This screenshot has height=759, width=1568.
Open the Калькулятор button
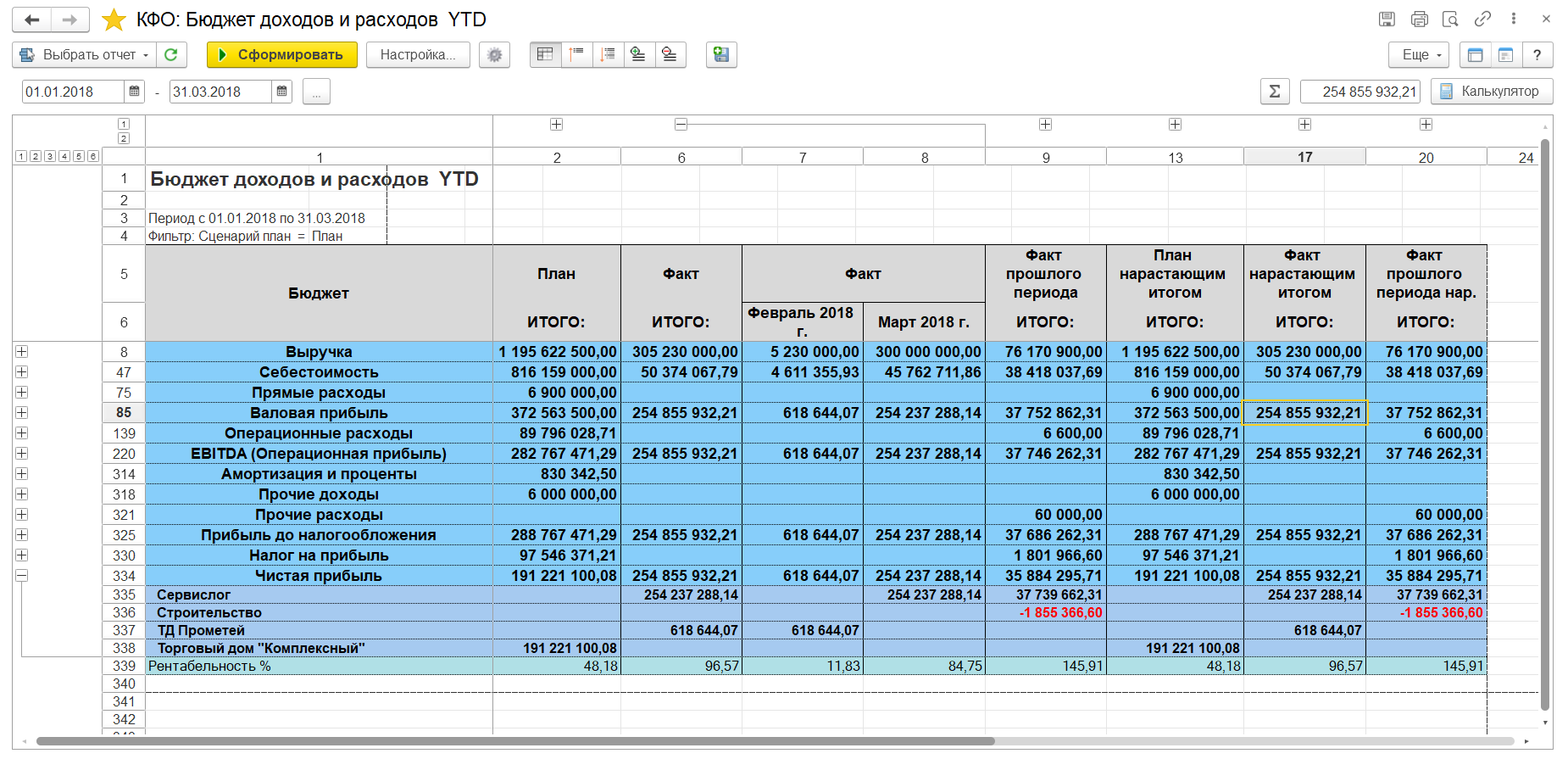[x=1491, y=92]
